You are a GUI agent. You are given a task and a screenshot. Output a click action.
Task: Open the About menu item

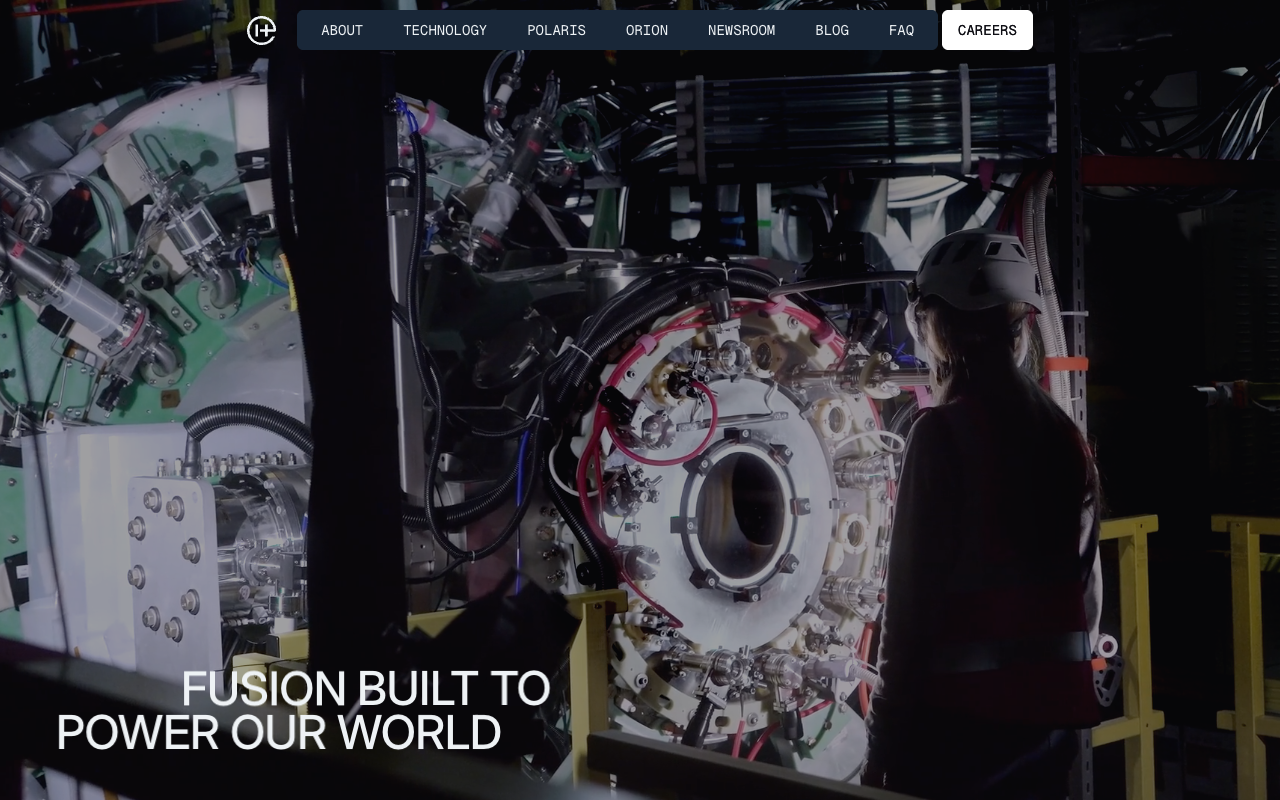(342, 30)
